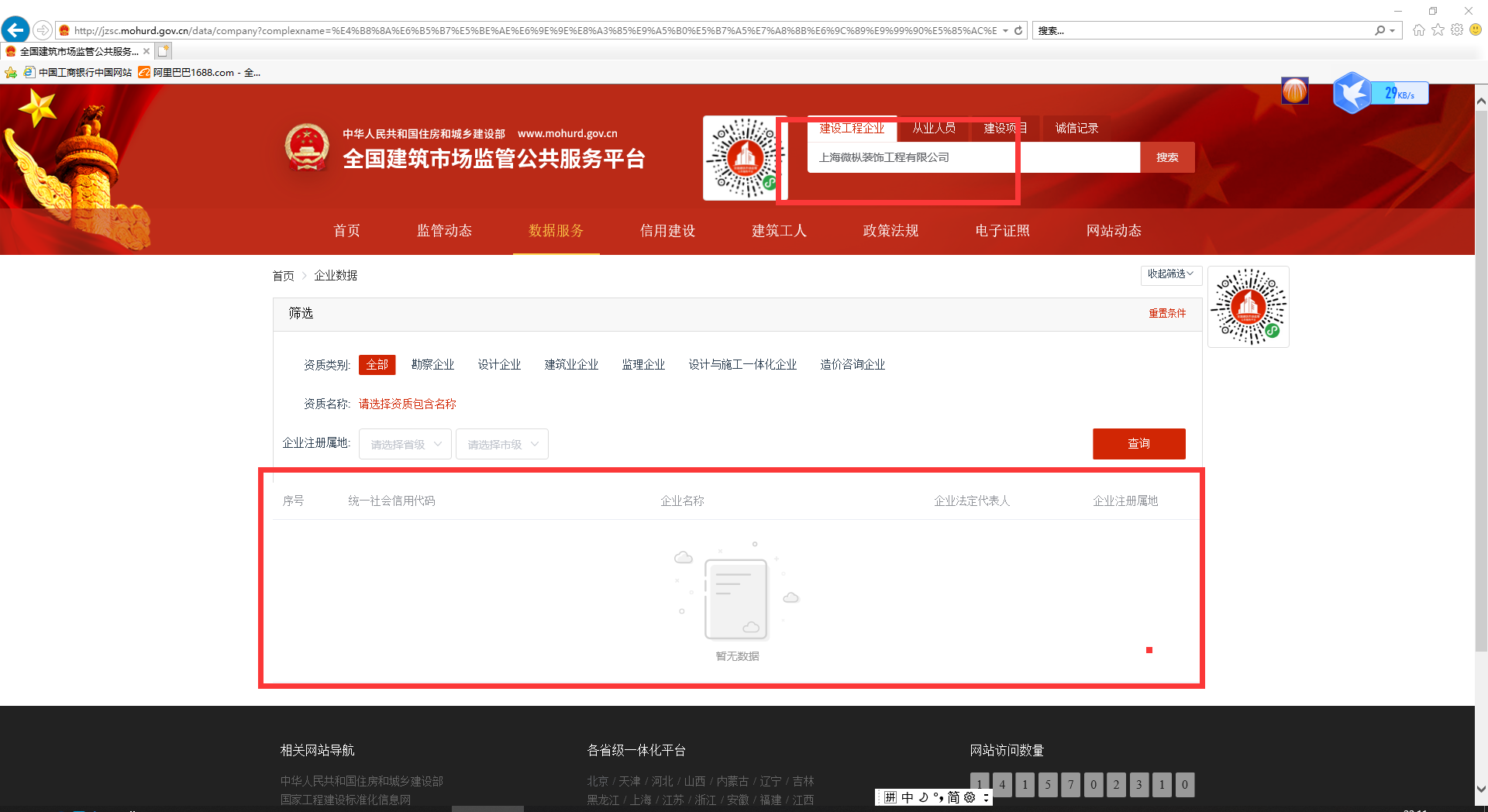Open the 请选择市级 city dropdown
The image size is (1488, 812).
click(502, 444)
